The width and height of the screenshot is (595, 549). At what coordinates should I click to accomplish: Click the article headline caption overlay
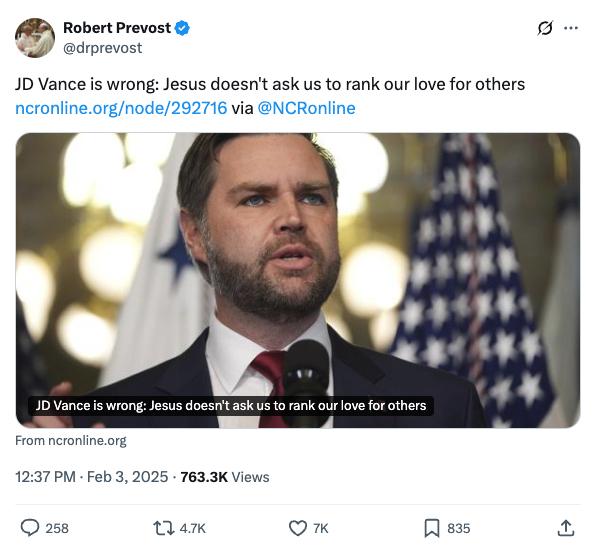coord(231,406)
